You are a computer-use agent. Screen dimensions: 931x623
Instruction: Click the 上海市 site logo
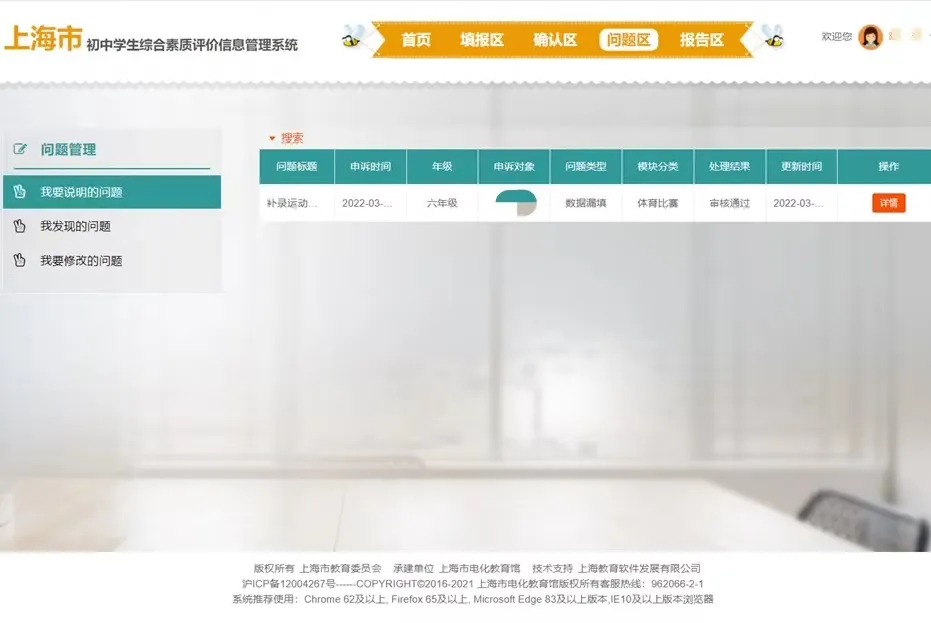(x=42, y=38)
